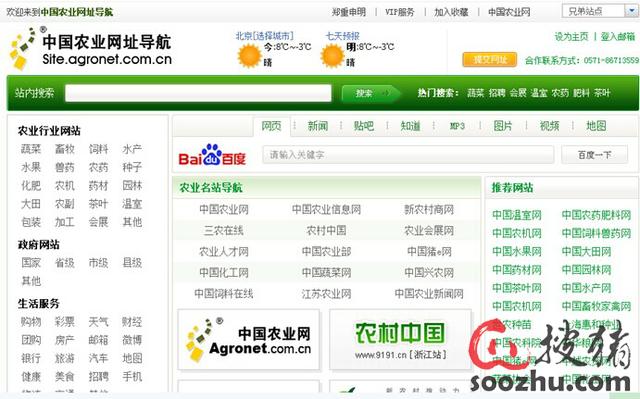Click 北京[选择城市] to choose a city
The image size is (640, 399).
pyautogui.click(x=264, y=36)
